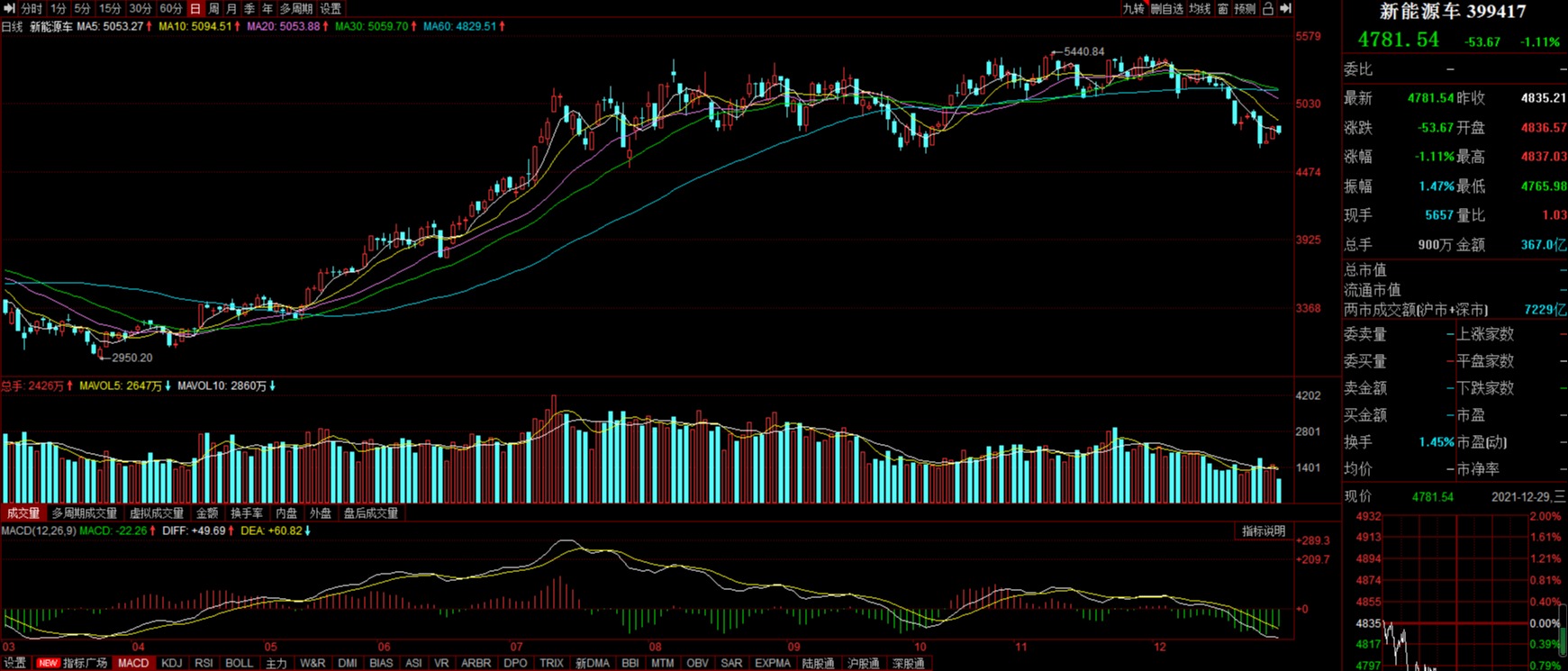1568x671 pixels.
Task: Switch to 月 monthly period
Action: coord(231,8)
